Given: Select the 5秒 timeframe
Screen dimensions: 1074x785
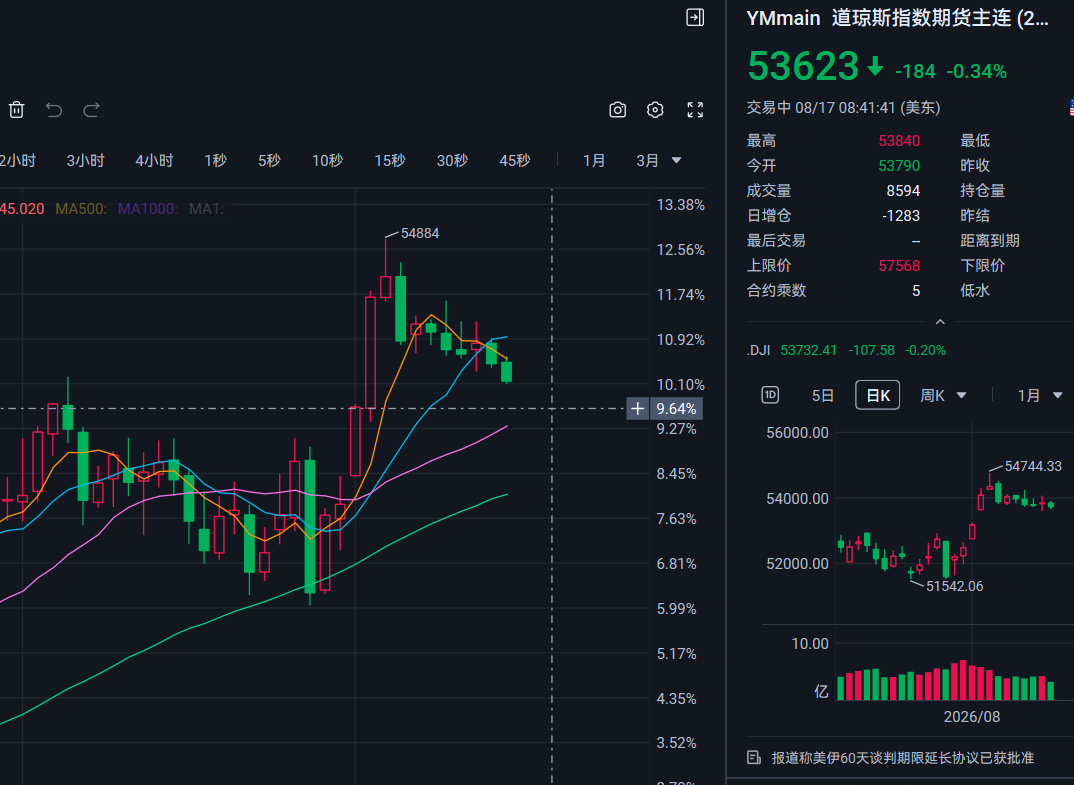Looking at the screenshot, I should [269, 160].
